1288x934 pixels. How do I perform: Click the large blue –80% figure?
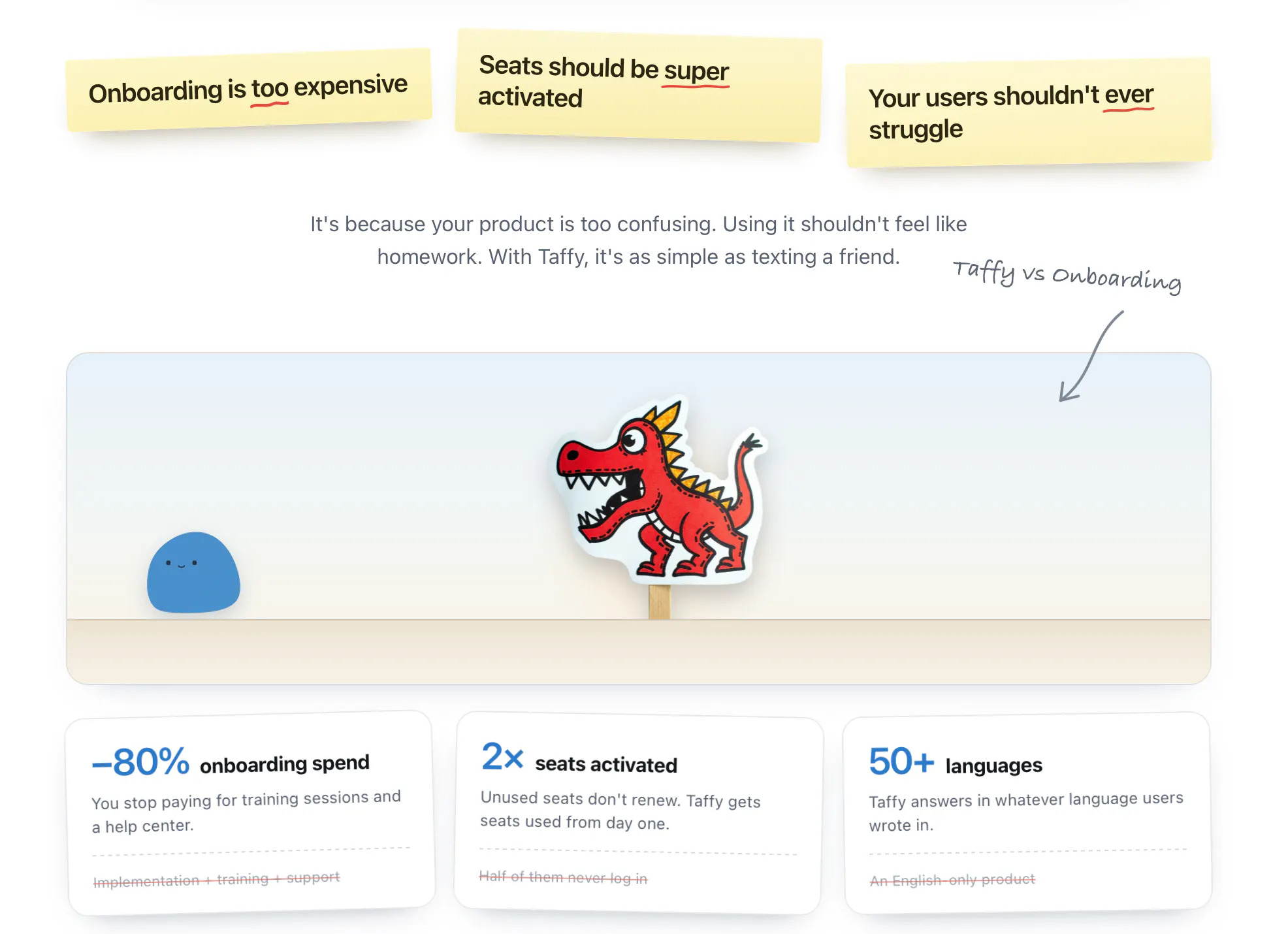coord(140,762)
